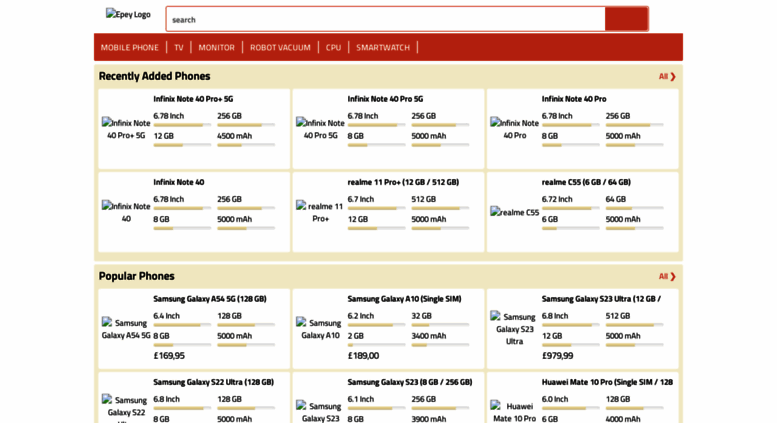Open Infinix Note 40 Pro title link

(x=574, y=99)
